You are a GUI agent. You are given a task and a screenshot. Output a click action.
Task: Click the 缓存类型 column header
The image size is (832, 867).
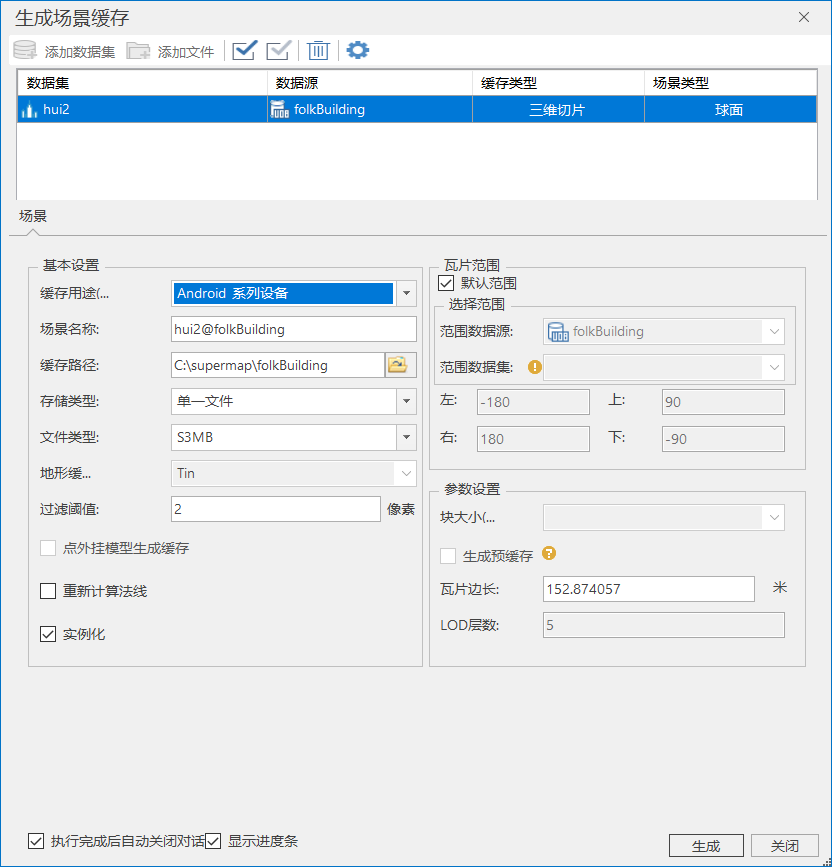point(558,83)
